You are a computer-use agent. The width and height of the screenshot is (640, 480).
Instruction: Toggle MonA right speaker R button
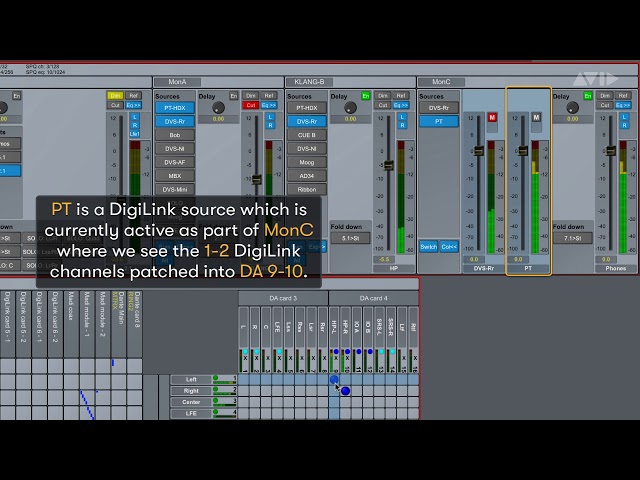pyautogui.click(x=270, y=125)
